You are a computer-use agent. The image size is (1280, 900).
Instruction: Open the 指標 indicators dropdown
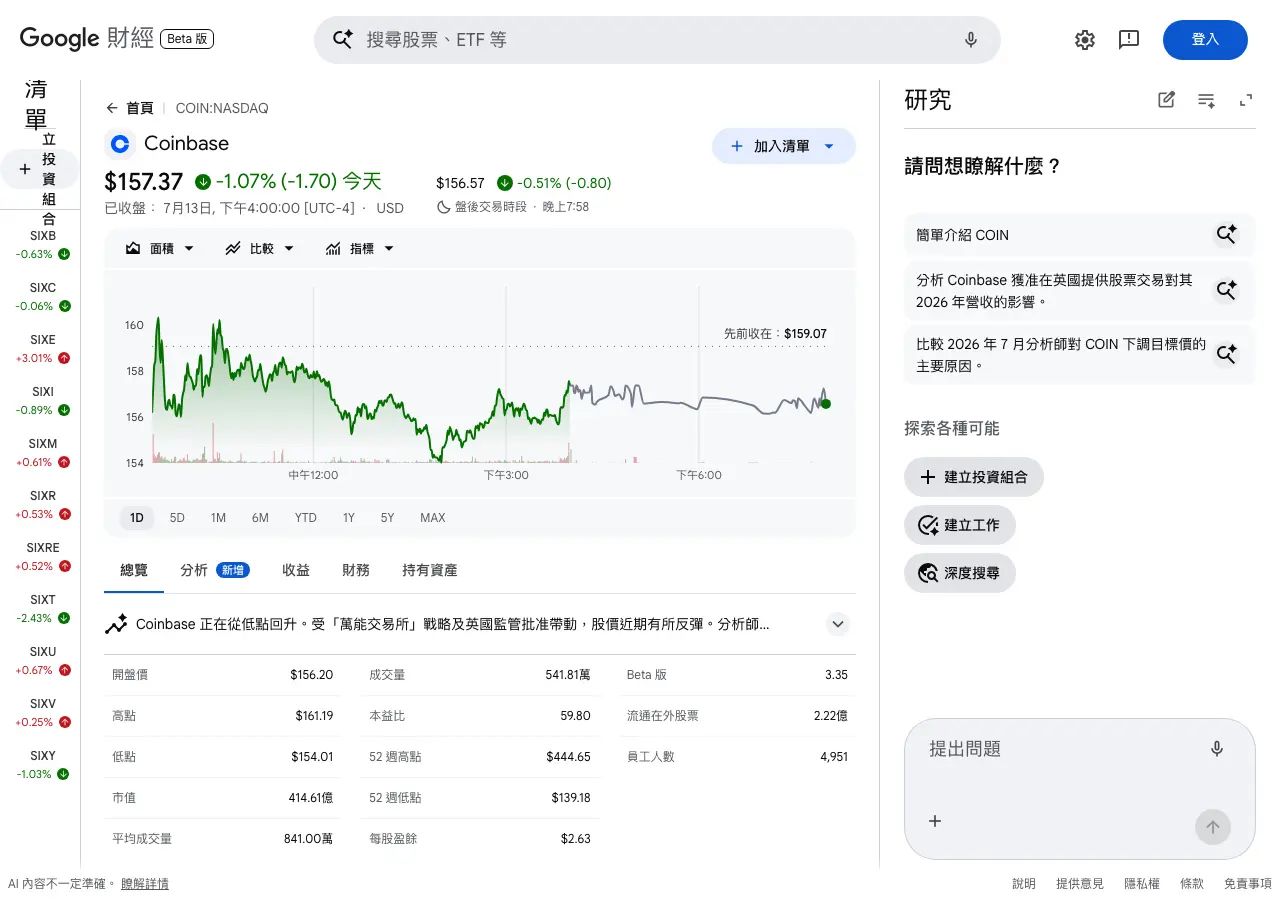coord(360,248)
